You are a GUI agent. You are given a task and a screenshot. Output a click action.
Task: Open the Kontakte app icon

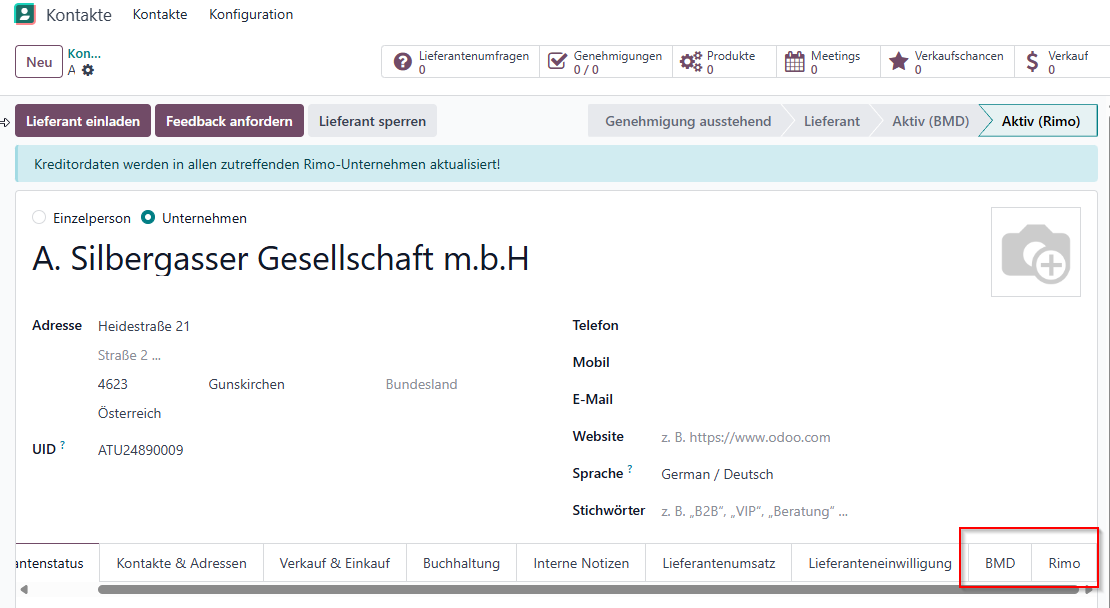(25, 14)
